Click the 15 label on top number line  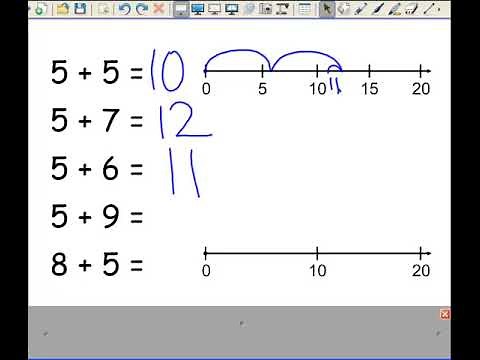[369, 89]
